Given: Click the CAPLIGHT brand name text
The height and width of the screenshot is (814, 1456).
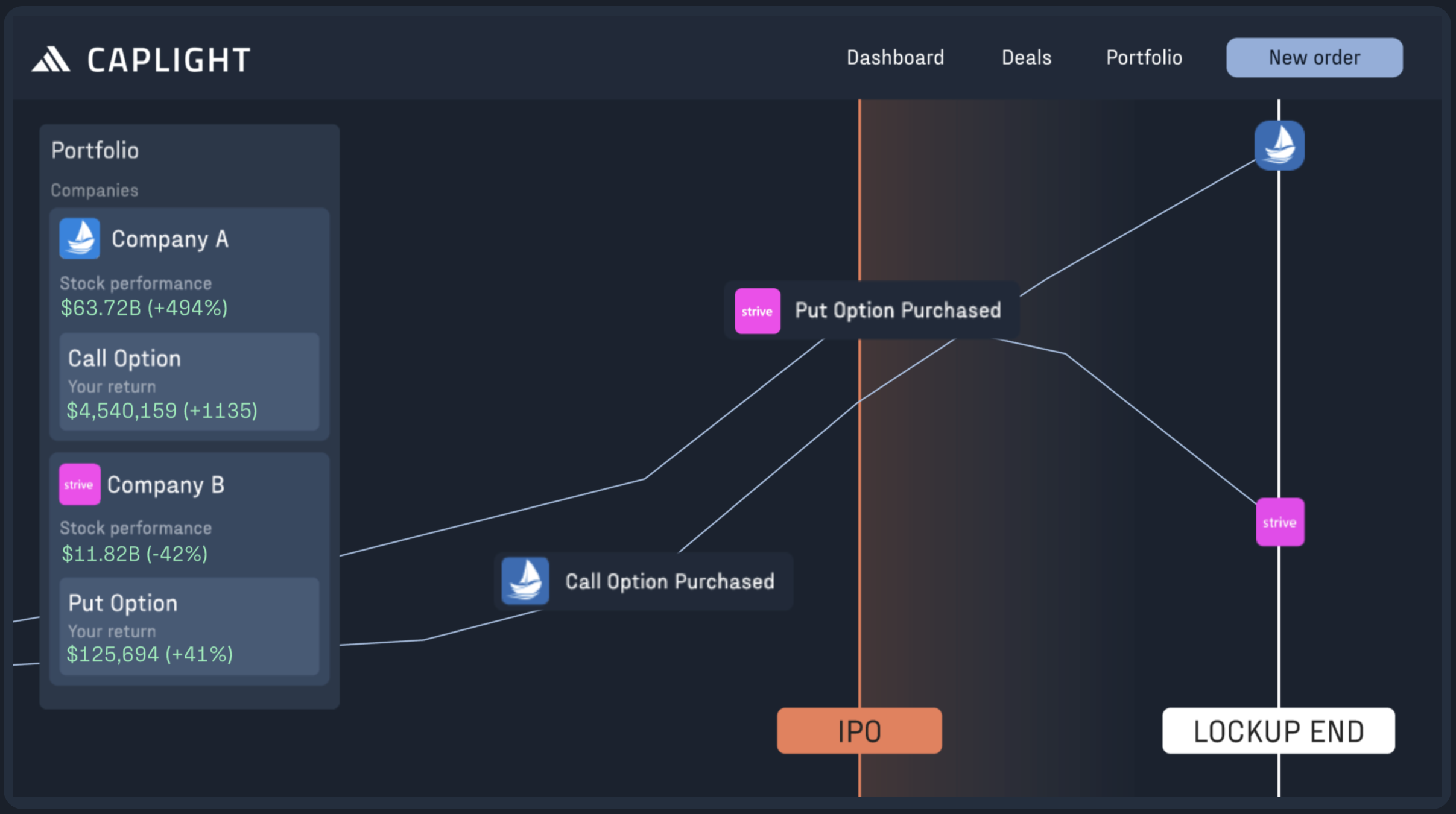Looking at the screenshot, I should click(x=169, y=60).
